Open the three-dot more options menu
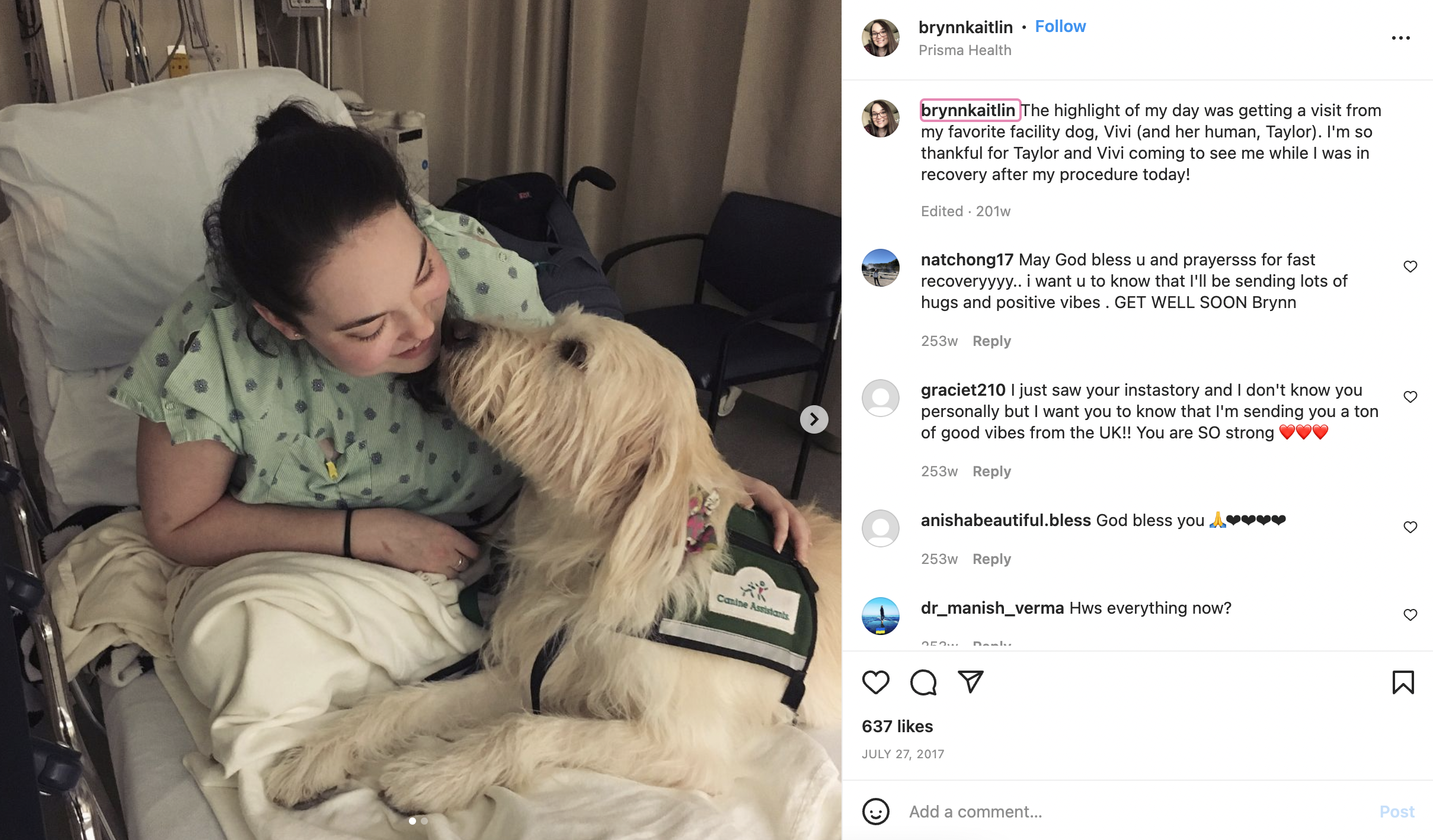The height and width of the screenshot is (840, 1433). (x=1401, y=38)
